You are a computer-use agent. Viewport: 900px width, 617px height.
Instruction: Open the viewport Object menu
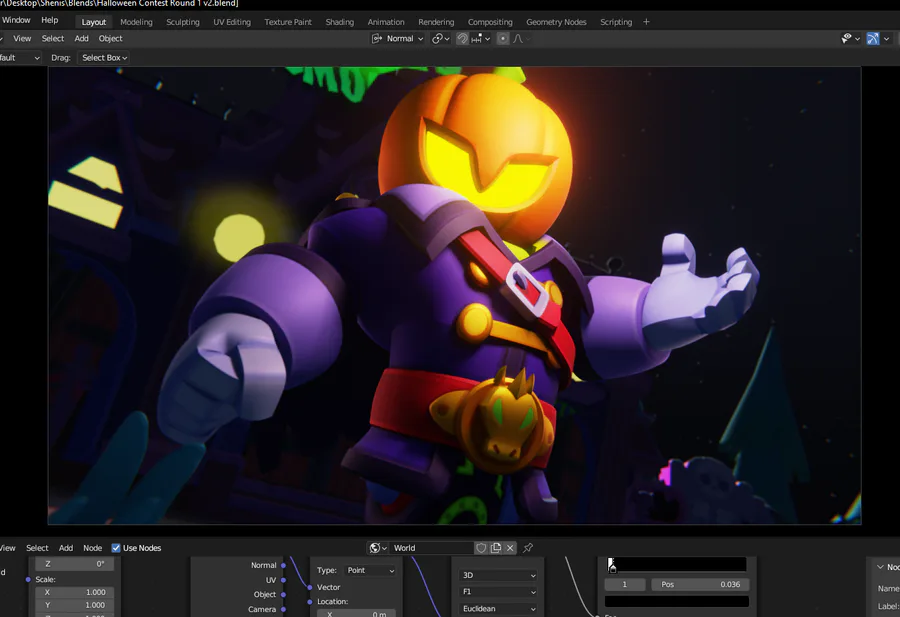(110, 38)
